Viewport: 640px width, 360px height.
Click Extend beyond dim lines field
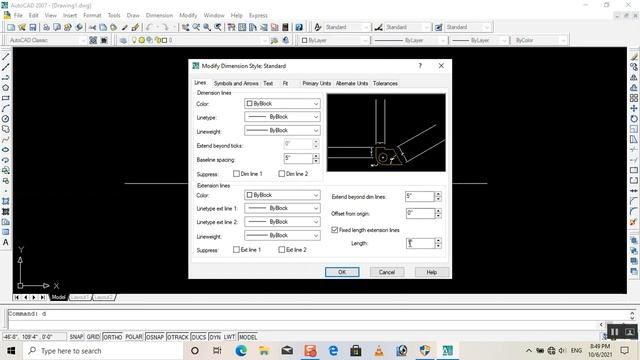(x=420, y=196)
